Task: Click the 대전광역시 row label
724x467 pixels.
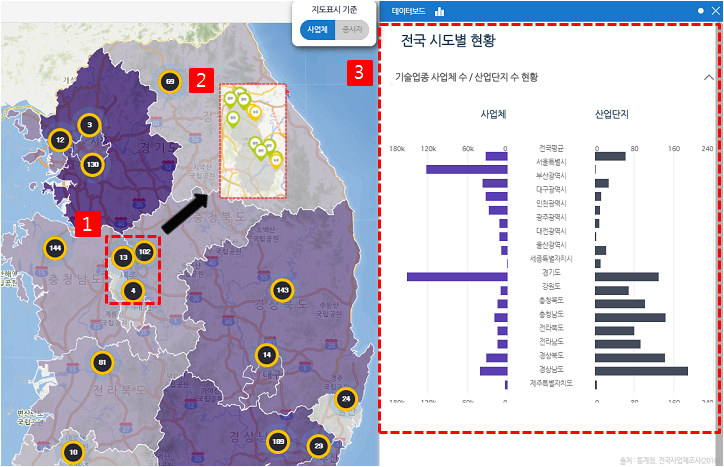Action: (551, 231)
